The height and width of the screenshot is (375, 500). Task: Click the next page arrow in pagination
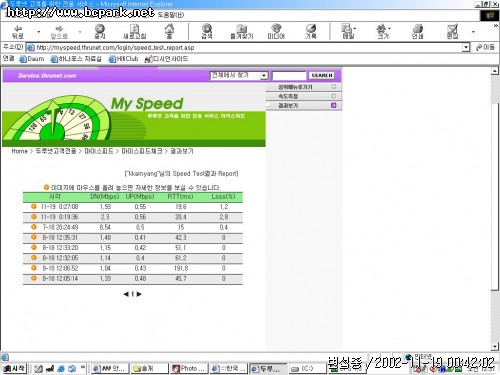[x=139, y=294]
